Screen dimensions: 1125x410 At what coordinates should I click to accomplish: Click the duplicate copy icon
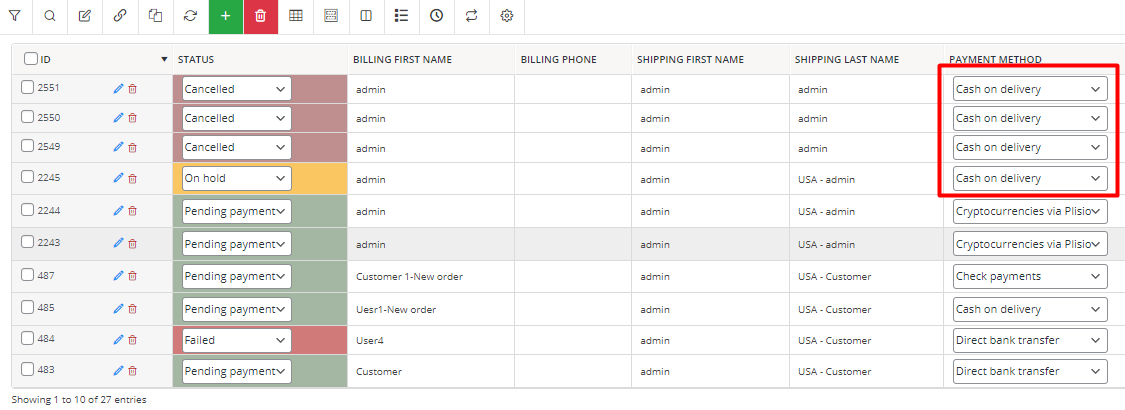[x=155, y=16]
